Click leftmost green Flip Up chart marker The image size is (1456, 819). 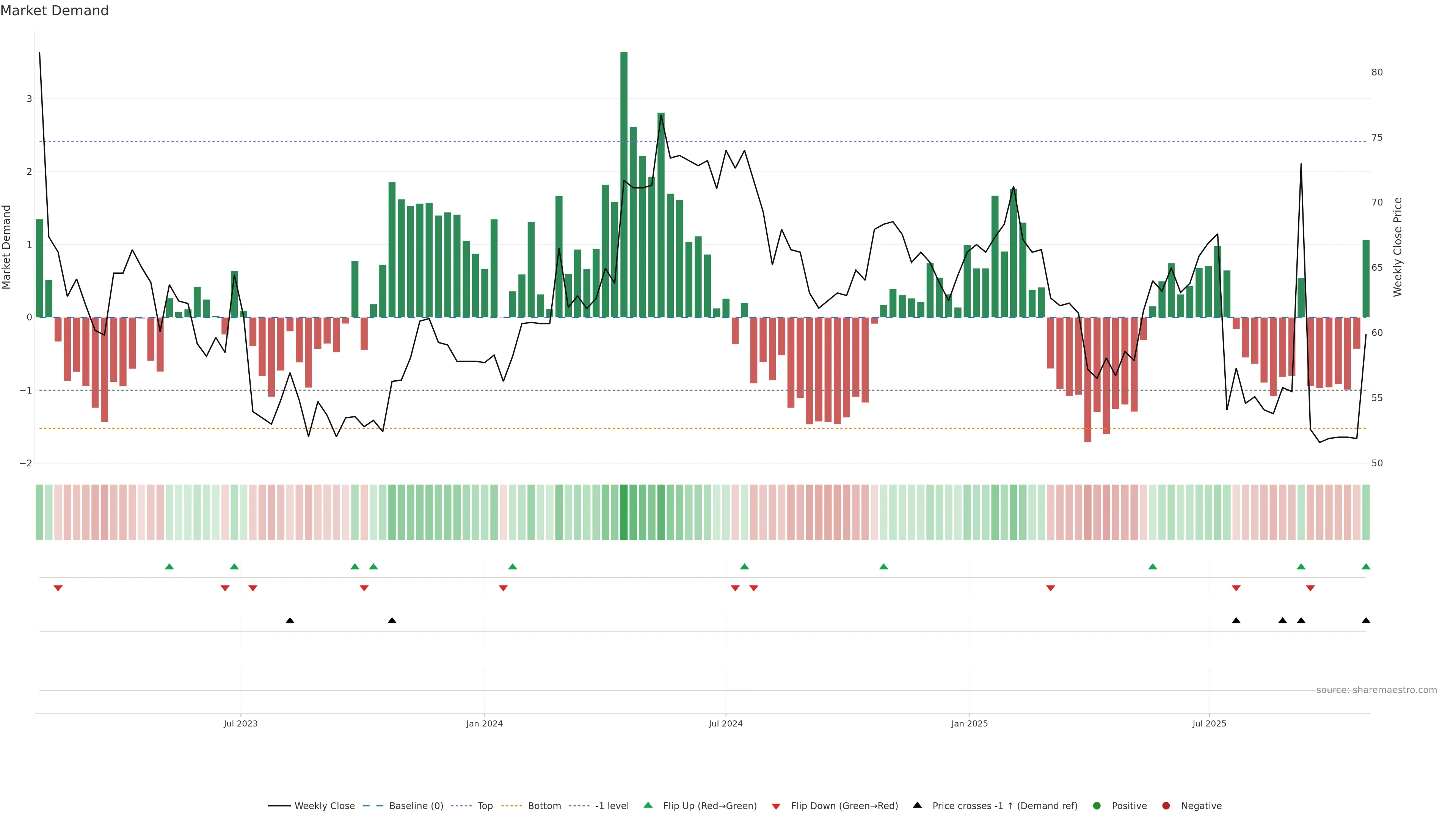click(x=169, y=567)
